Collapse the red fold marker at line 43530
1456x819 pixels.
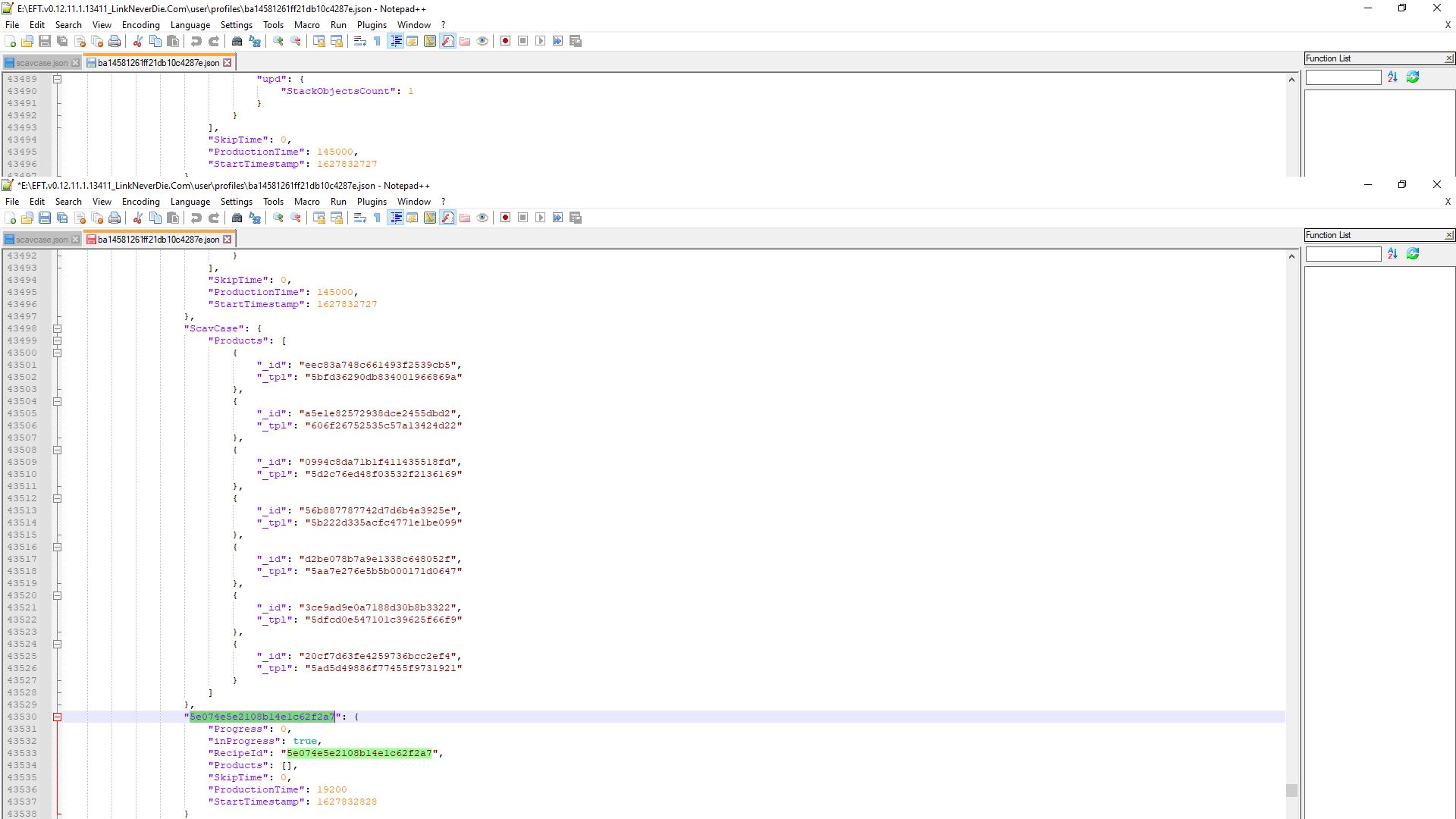coord(57,717)
